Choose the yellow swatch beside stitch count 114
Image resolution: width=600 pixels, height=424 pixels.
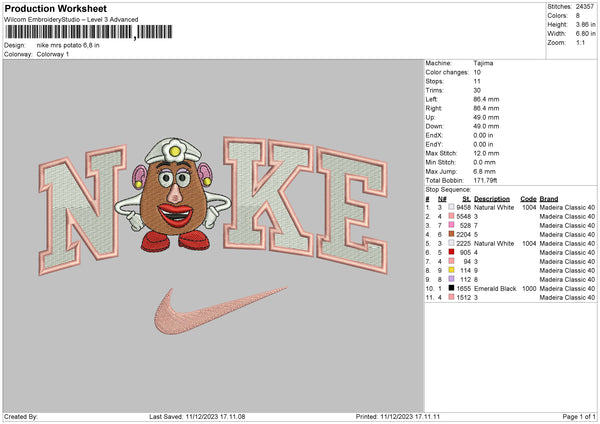click(452, 270)
